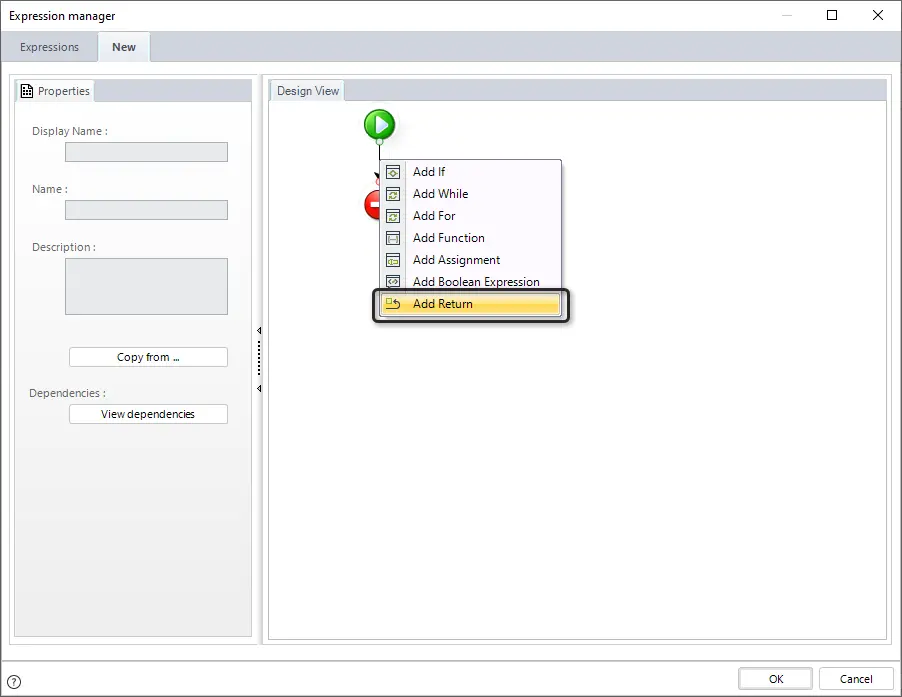Switch to the Expressions tab
902x697 pixels.
point(49,47)
